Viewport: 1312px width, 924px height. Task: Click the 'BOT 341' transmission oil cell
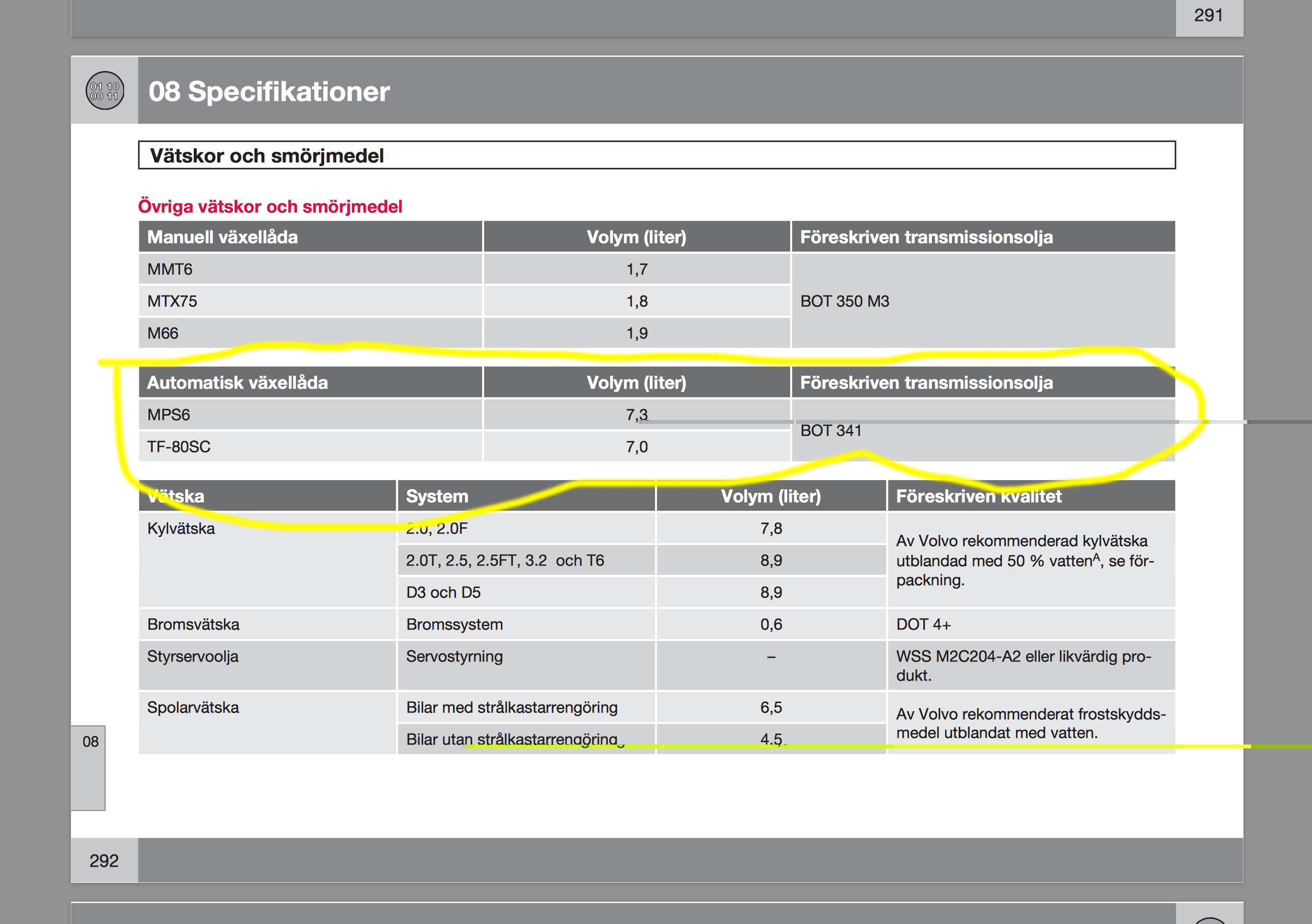(830, 430)
